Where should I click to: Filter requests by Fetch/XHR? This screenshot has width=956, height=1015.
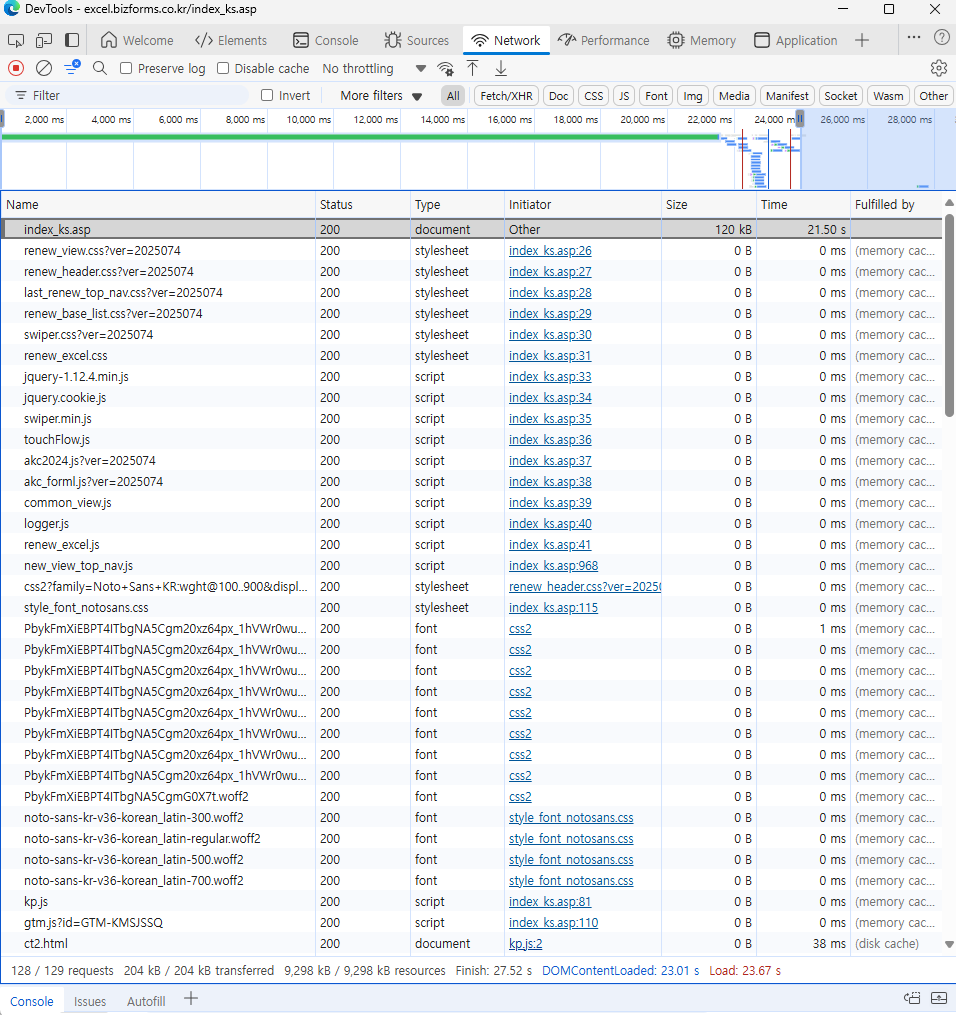pyautogui.click(x=506, y=96)
